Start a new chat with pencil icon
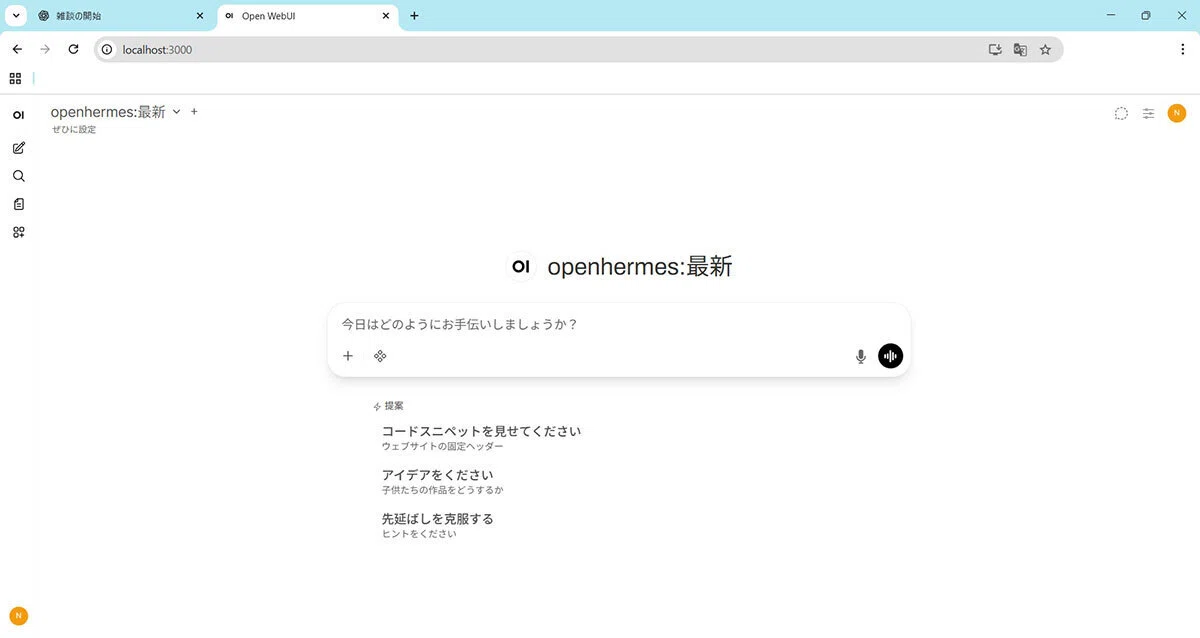1200x638 pixels. 18,148
